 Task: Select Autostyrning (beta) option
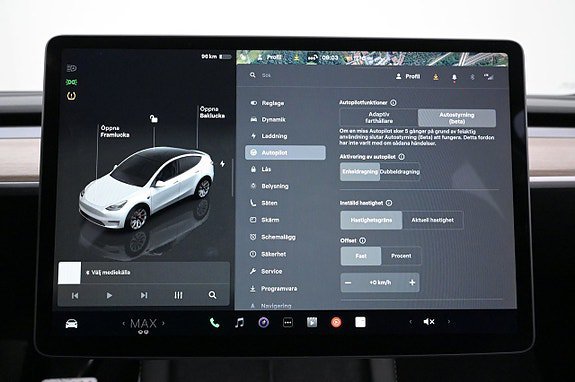(457, 118)
